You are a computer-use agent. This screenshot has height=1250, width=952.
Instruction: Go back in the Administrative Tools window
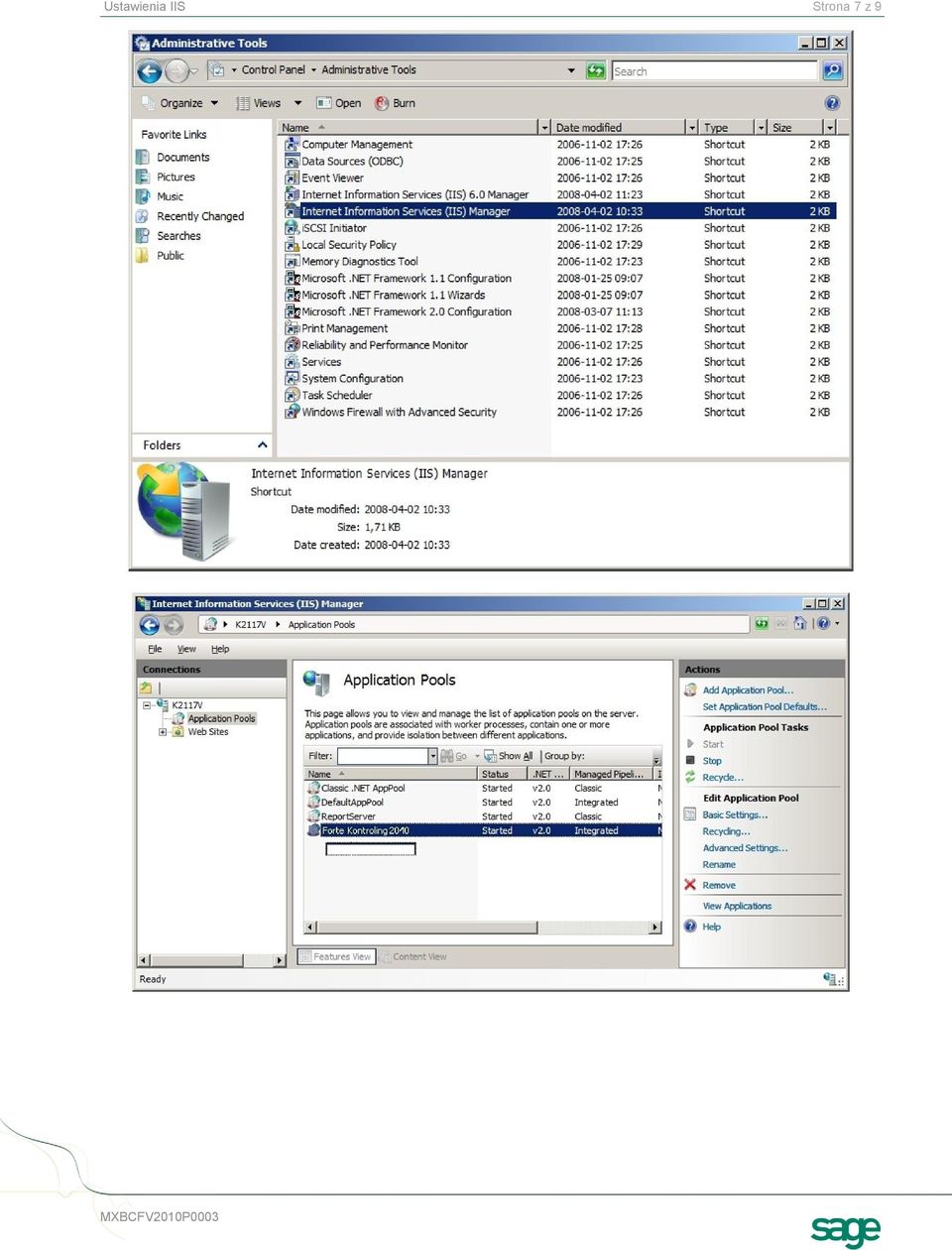point(149,71)
